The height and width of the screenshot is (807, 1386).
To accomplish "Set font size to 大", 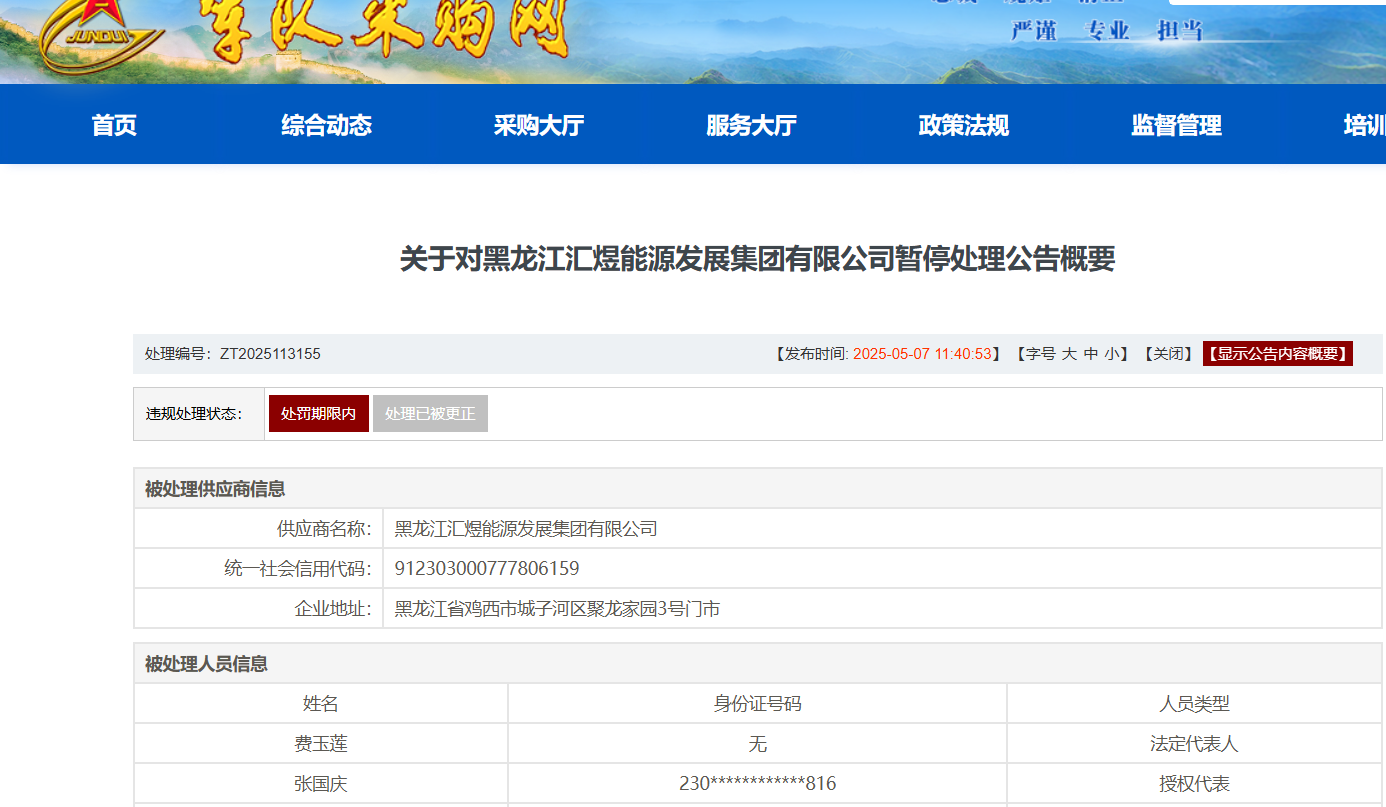I will pyautogui.click(x=1069, y=354).
